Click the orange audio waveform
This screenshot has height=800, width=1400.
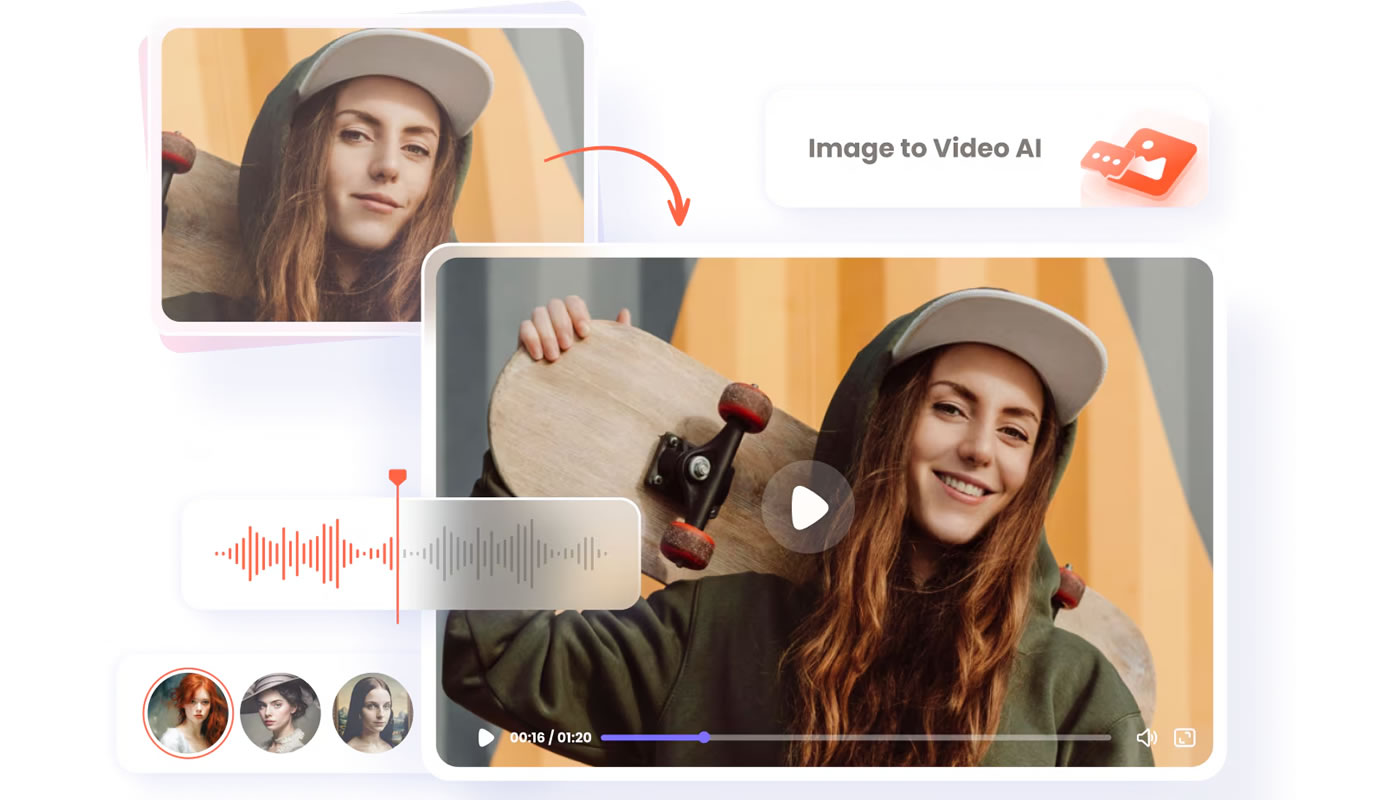pyautogui.click(x=305, y=552)
